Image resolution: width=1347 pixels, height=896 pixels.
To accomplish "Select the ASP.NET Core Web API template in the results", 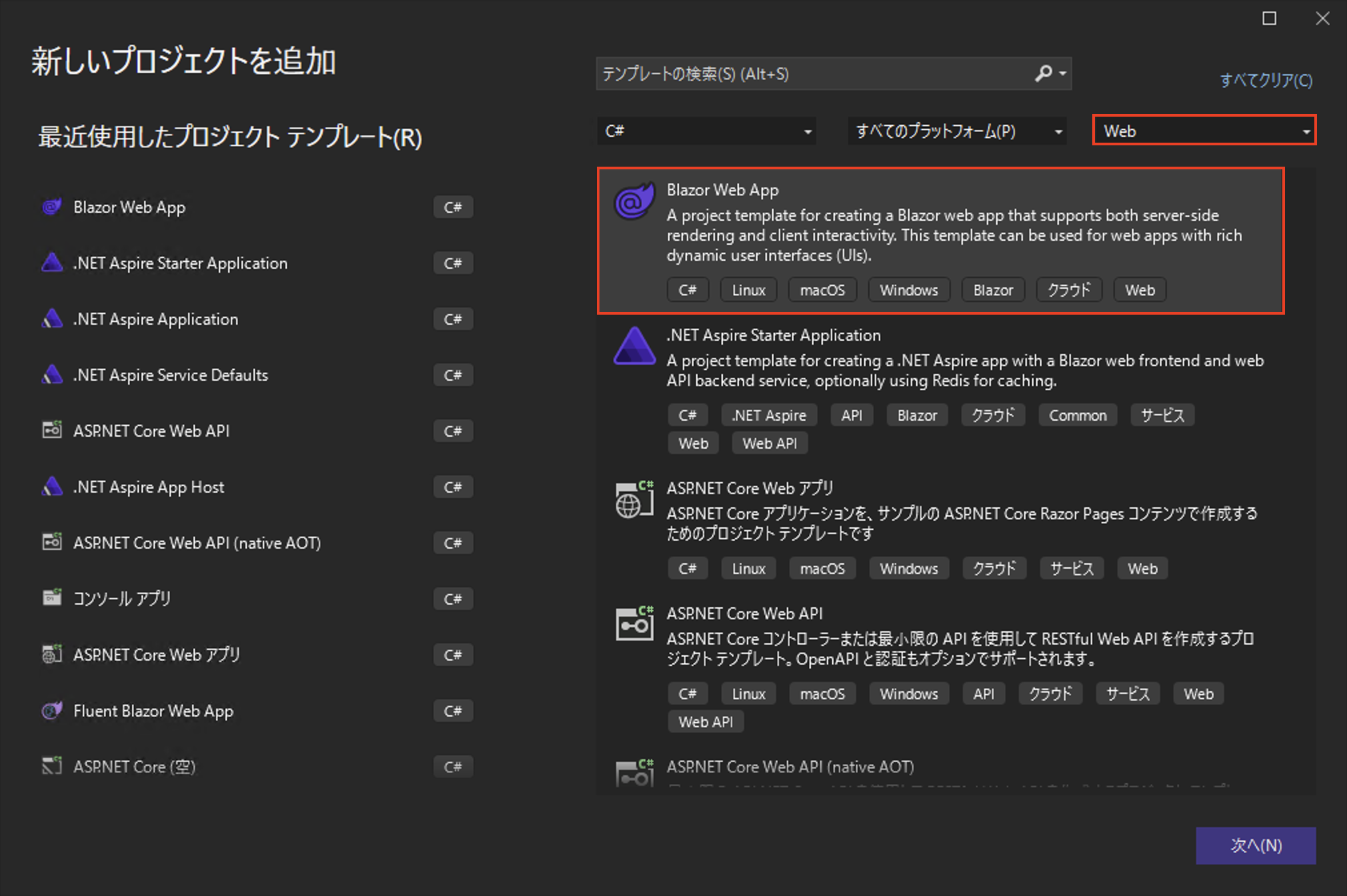I will point(744,614).
